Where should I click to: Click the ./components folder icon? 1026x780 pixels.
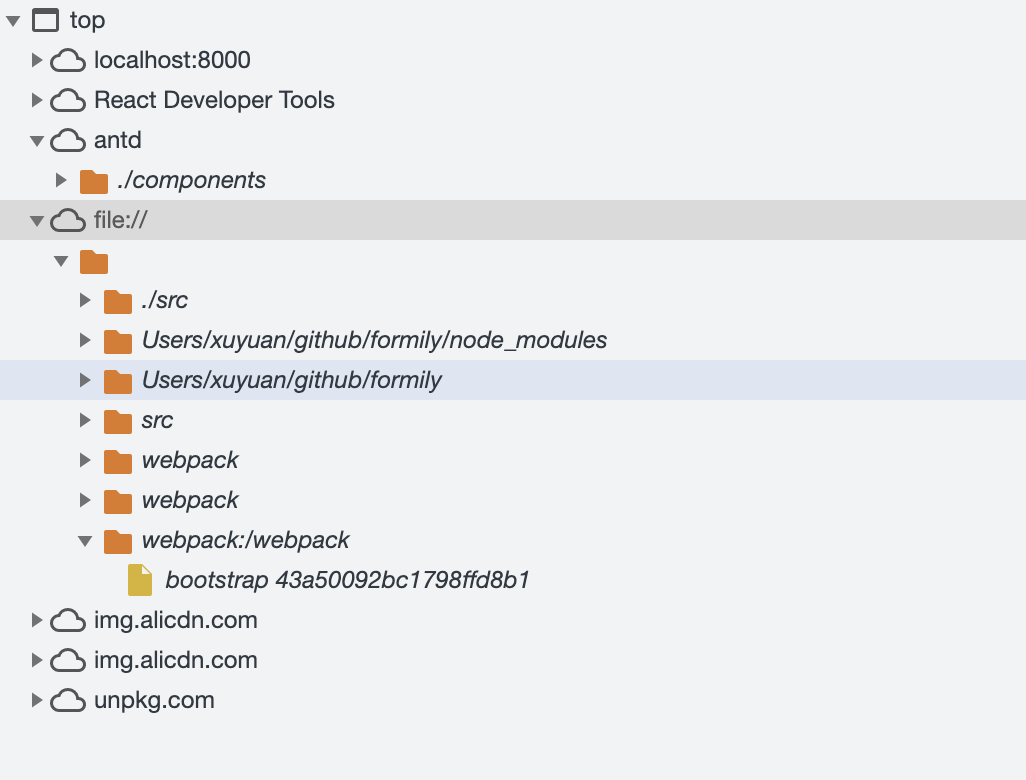(94, 181)
